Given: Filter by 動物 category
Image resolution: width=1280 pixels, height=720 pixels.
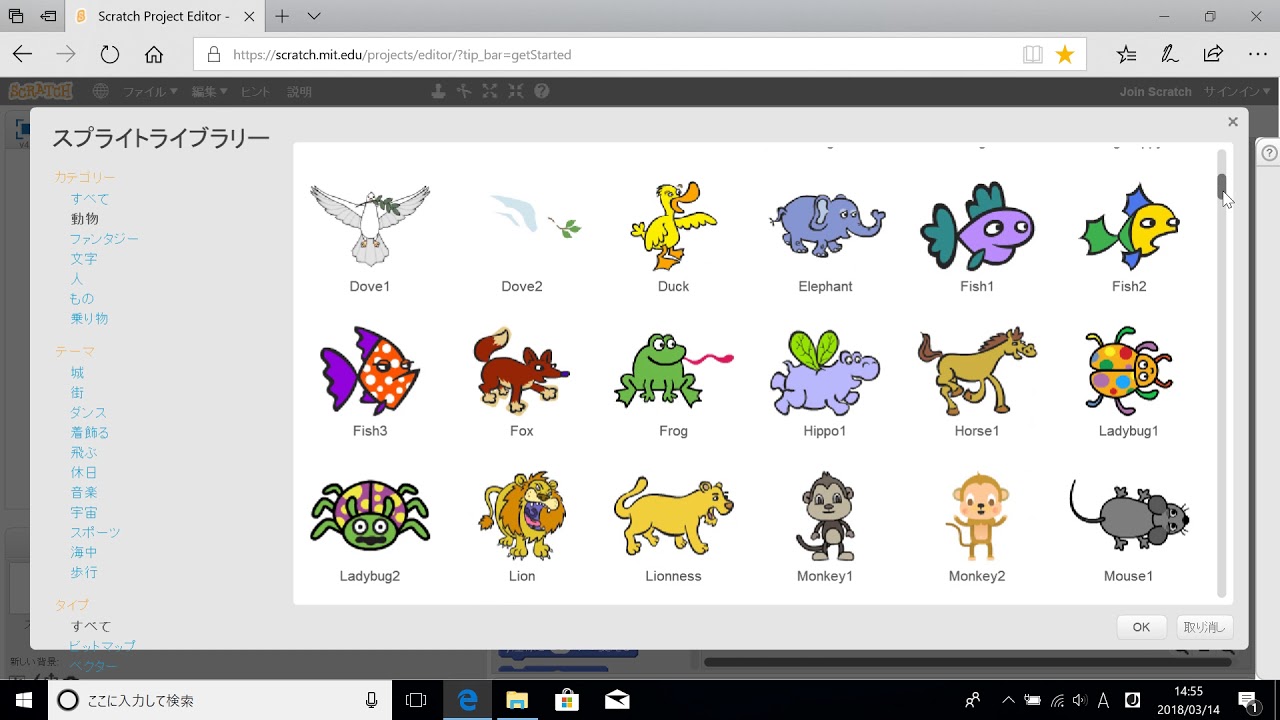Looking at the screenshot, I should (84, 219).
